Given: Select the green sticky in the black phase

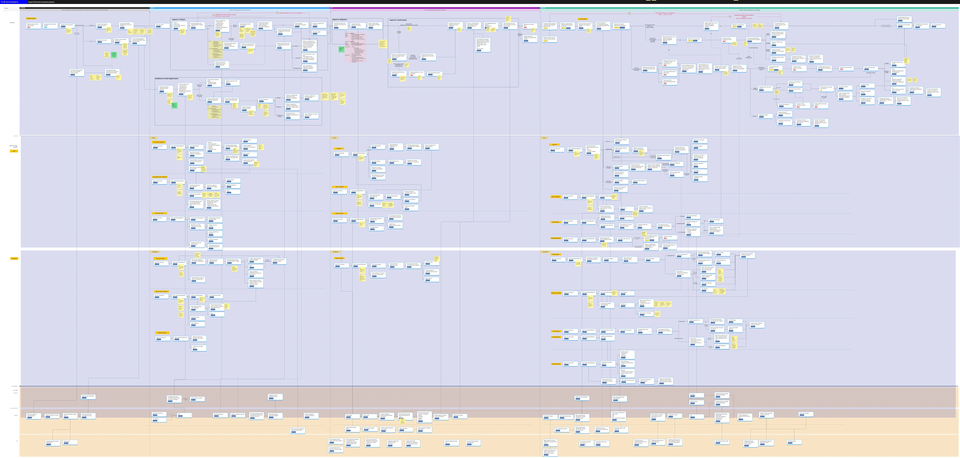Looking at the screenshot, I should (x=114, y=55).
